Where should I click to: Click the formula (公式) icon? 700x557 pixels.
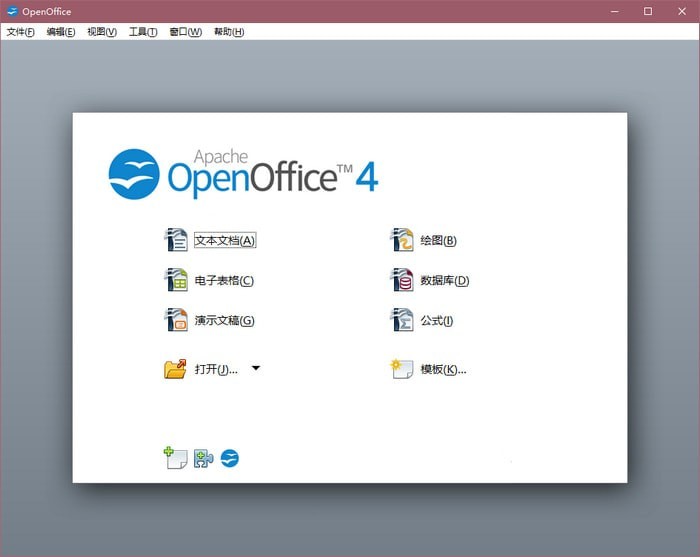402,320
